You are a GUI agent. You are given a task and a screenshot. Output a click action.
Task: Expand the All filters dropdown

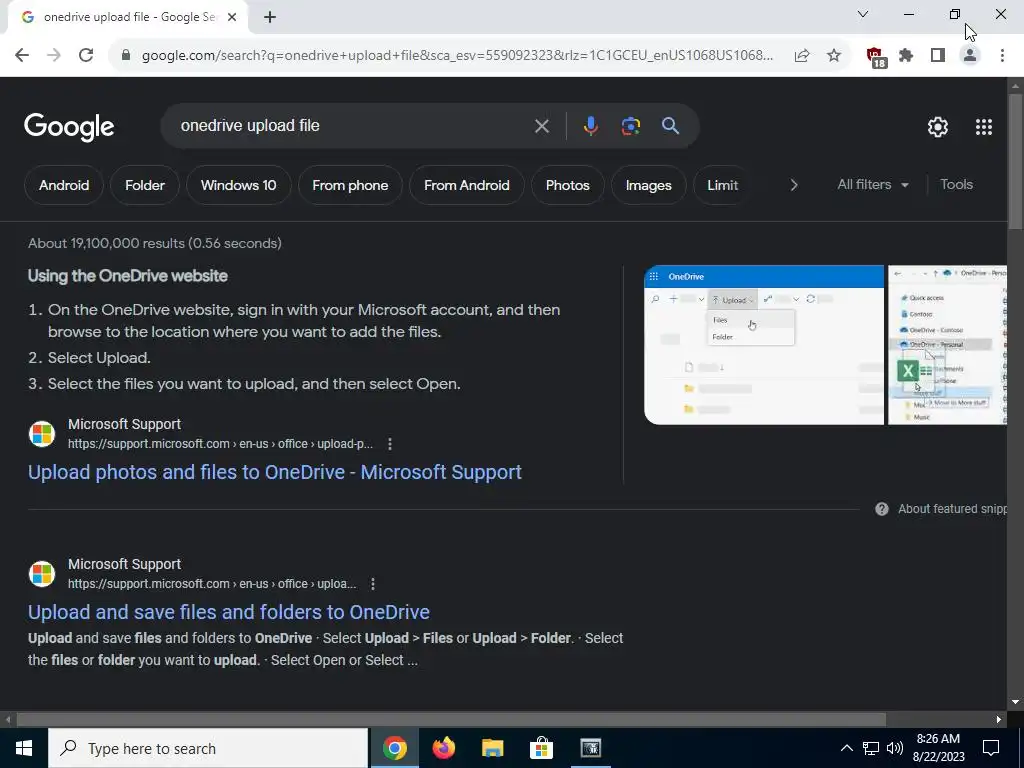(x=872, y=185)
